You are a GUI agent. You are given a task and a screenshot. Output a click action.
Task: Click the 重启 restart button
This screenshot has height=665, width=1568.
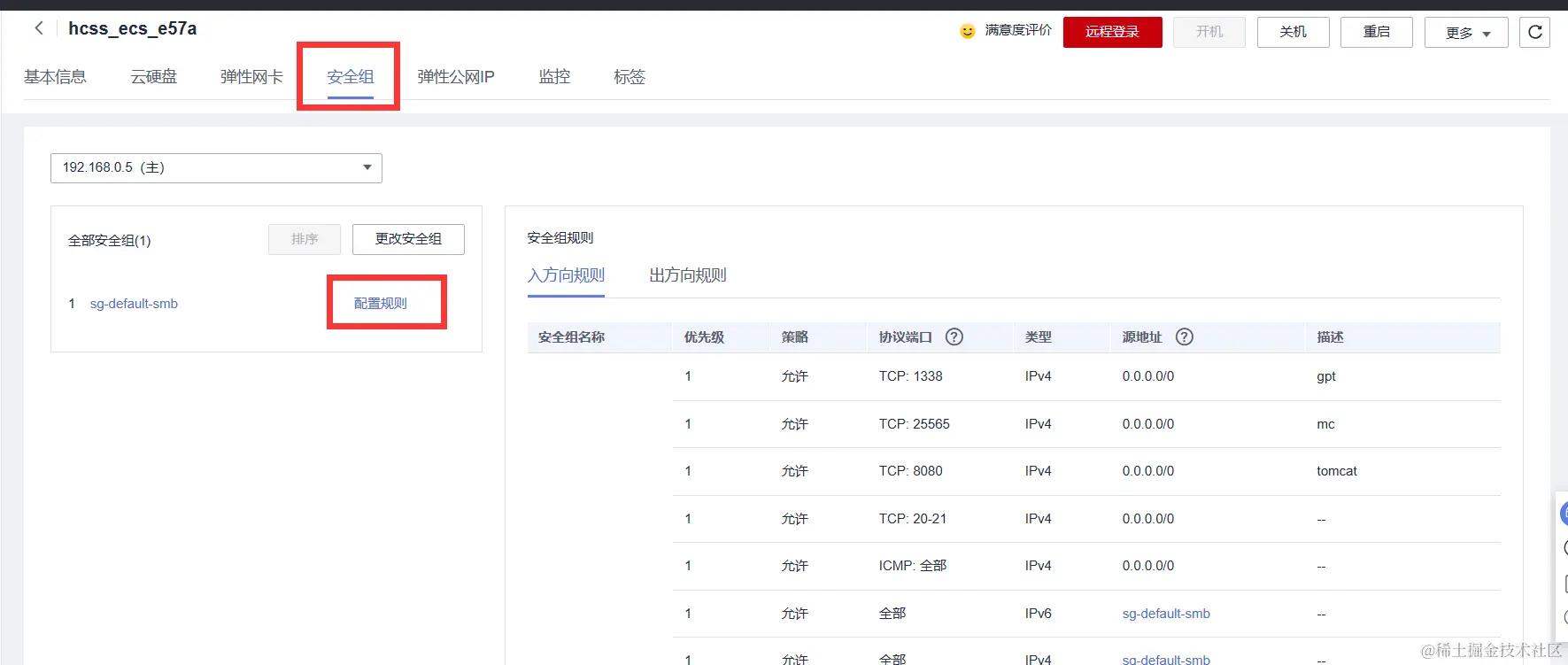pos(1376,32)
